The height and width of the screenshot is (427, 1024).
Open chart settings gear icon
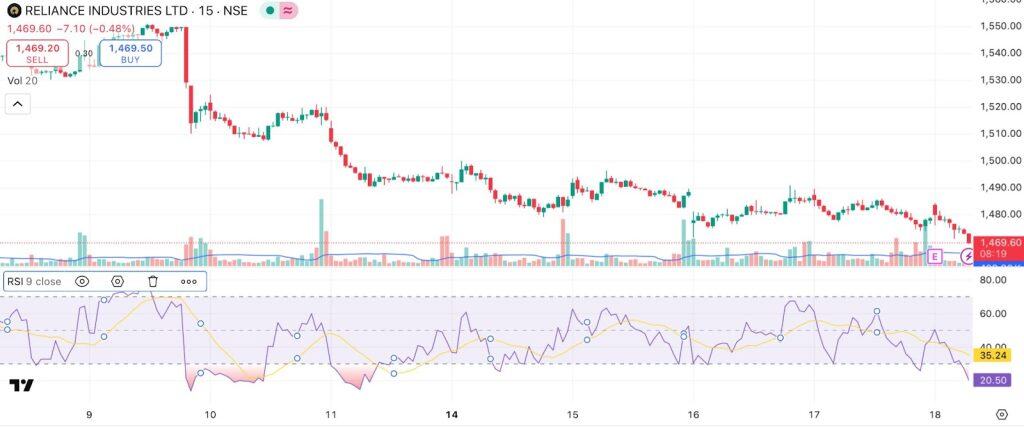click(1002, 415)
